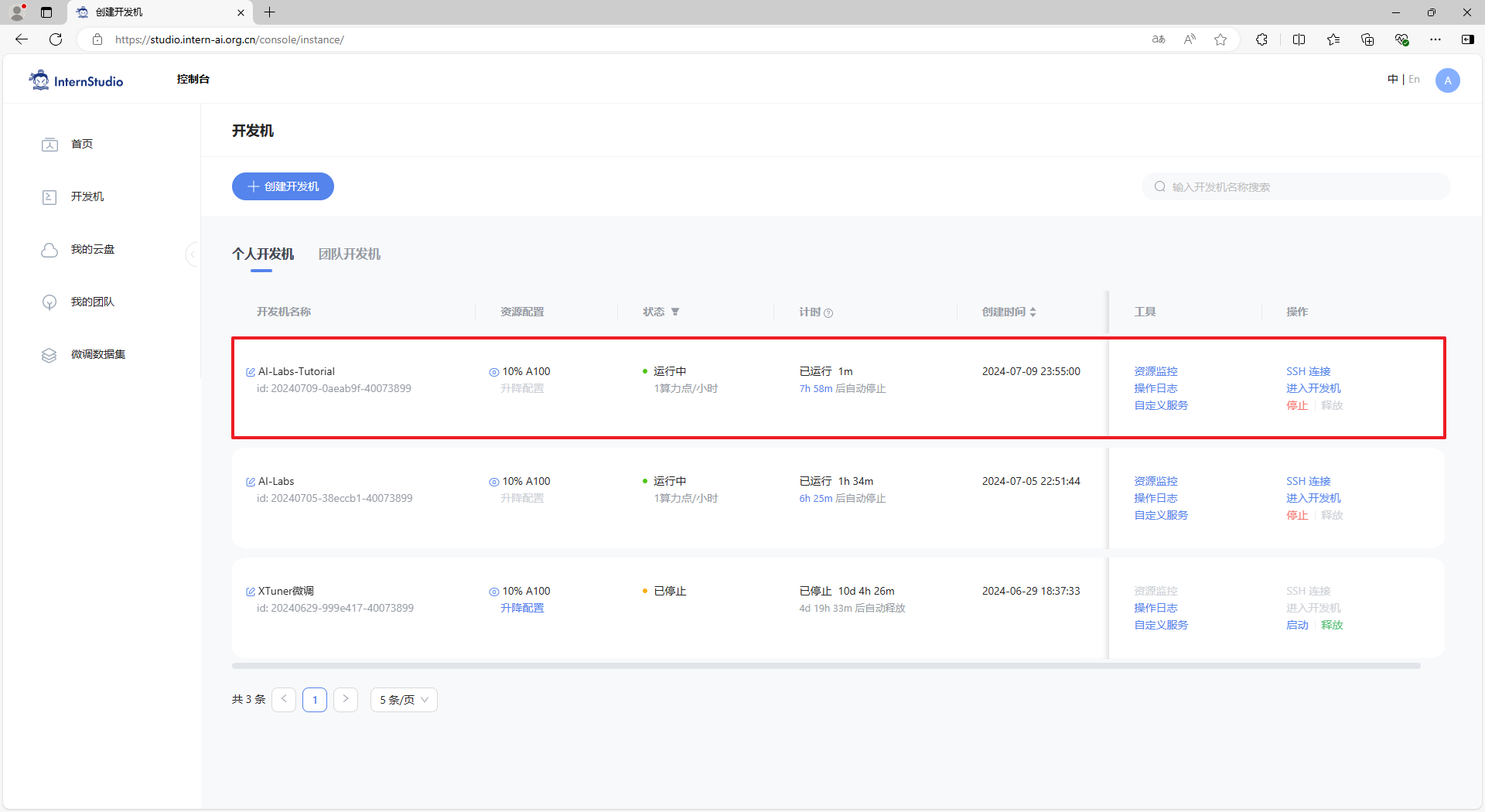Image resolution: width=1485 pixels, height=812 pixels.
Task: Open the favorites list icon
Action: point(1333,39)
